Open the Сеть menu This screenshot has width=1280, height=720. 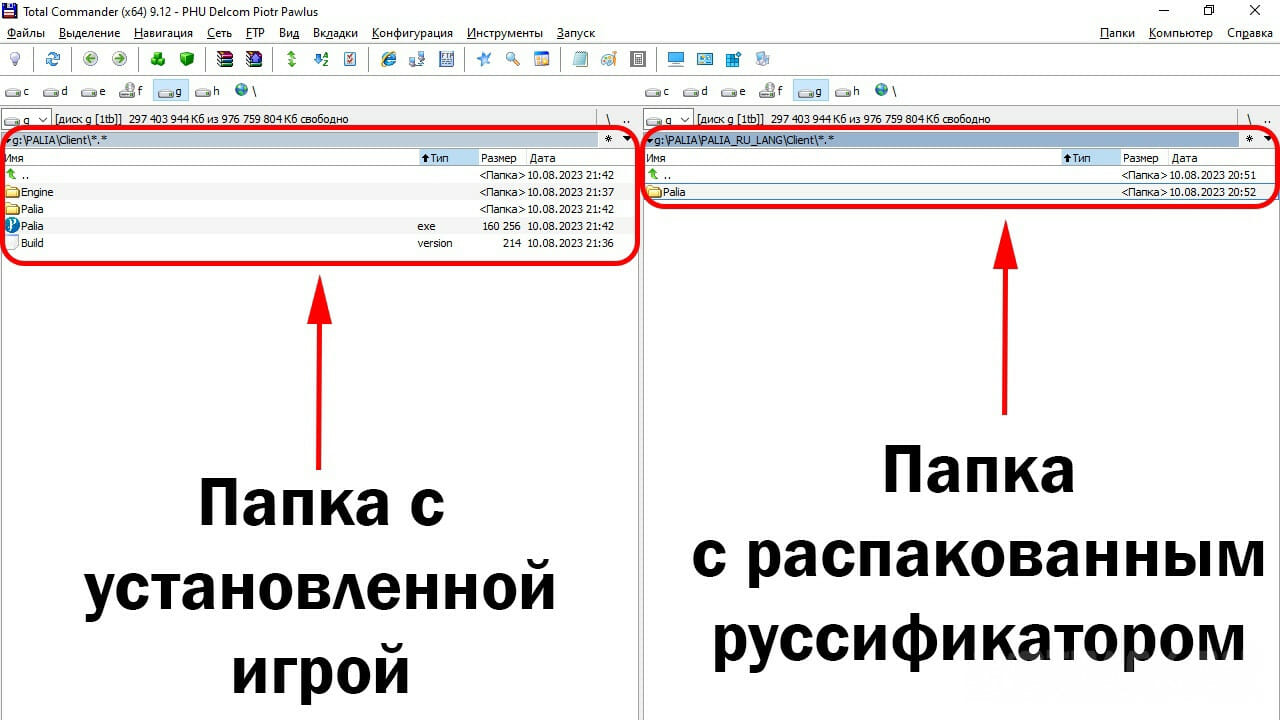[x=219, y=33]
